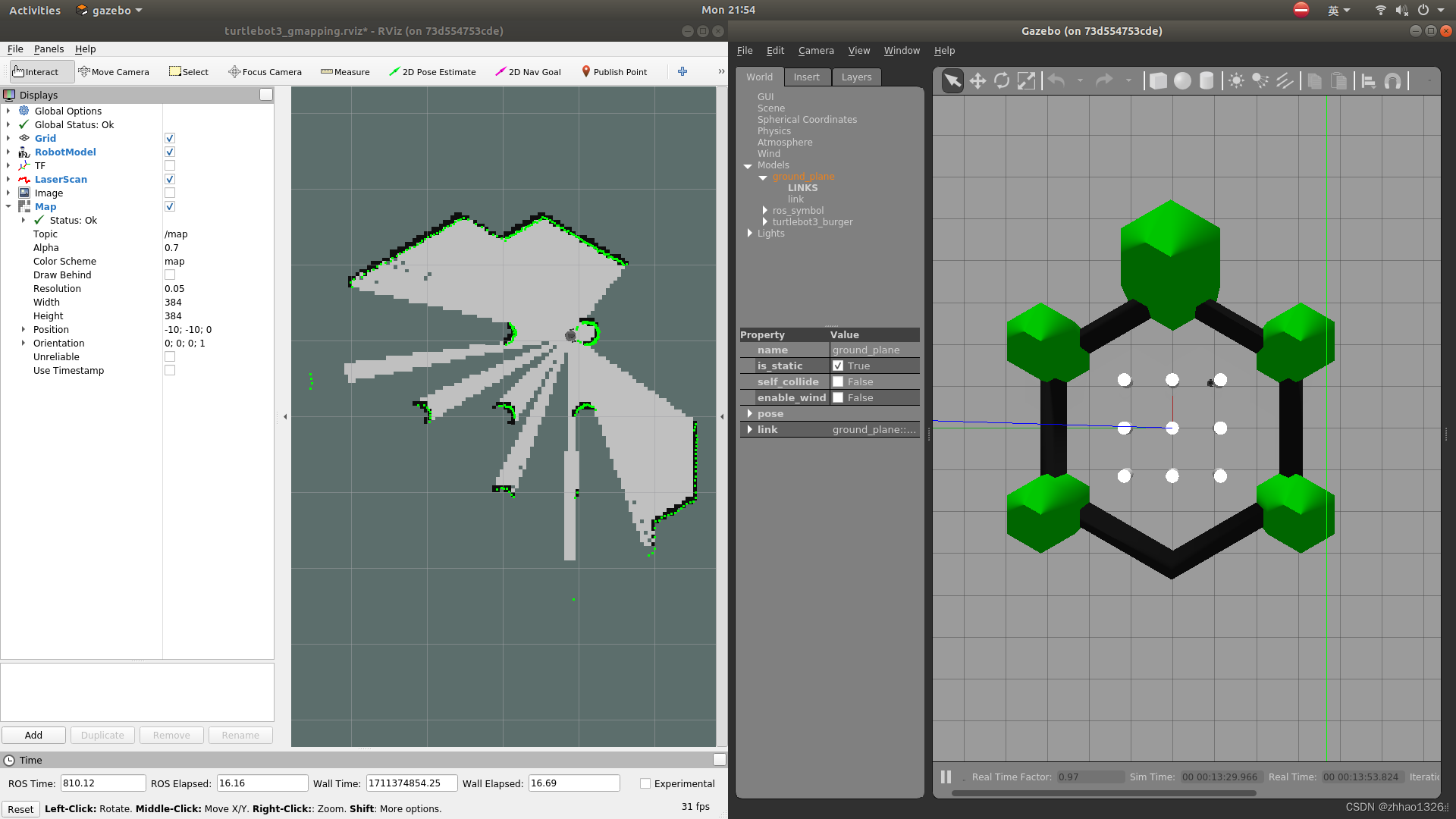Image resolution: width=1456 pixels, height=819 pixels.
Task: Open the Gazebo Window menu
Action: pos(902,50)
